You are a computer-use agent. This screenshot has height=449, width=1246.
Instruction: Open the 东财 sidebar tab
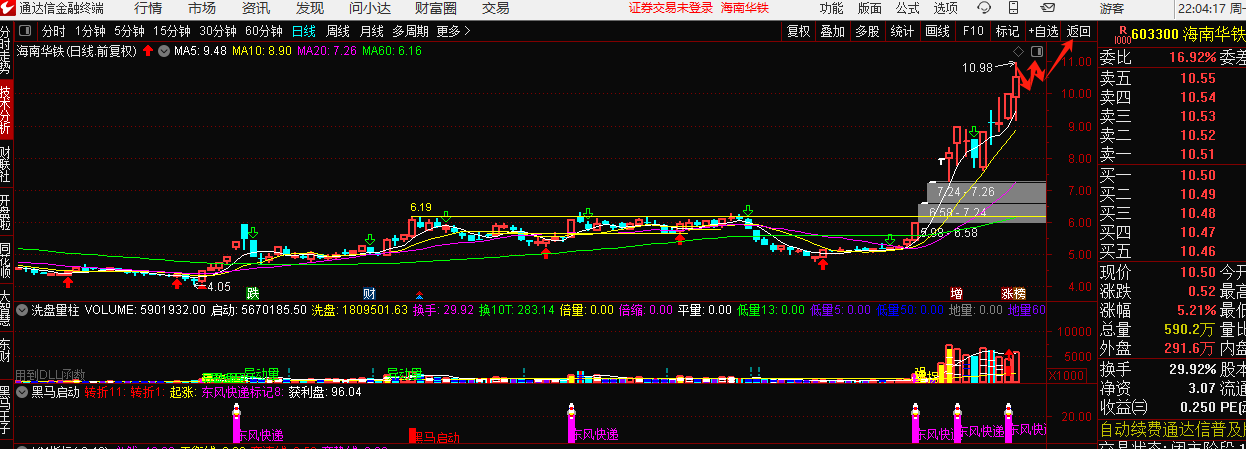point(6,351)
